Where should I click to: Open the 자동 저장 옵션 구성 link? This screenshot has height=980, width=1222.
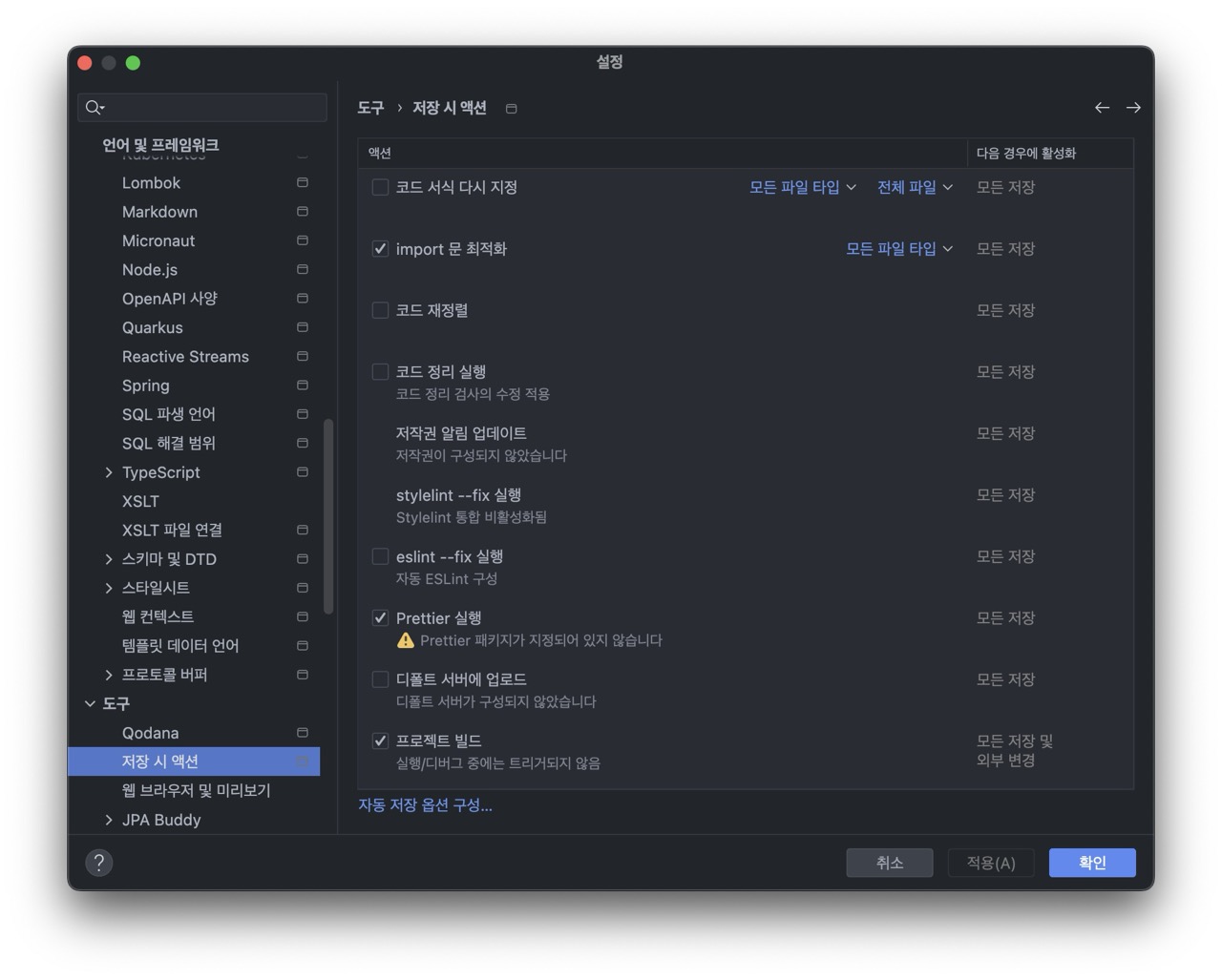tap(425, 805)
